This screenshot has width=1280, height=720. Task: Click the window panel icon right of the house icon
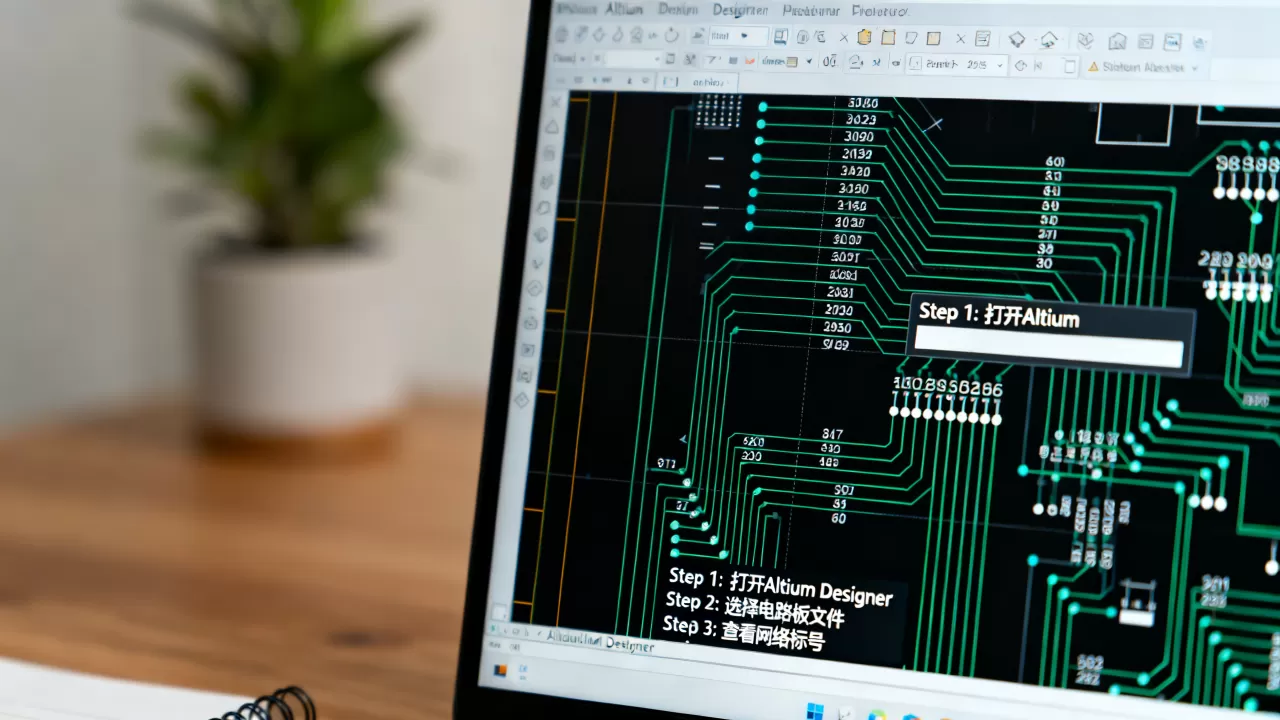coord(1145,42)
